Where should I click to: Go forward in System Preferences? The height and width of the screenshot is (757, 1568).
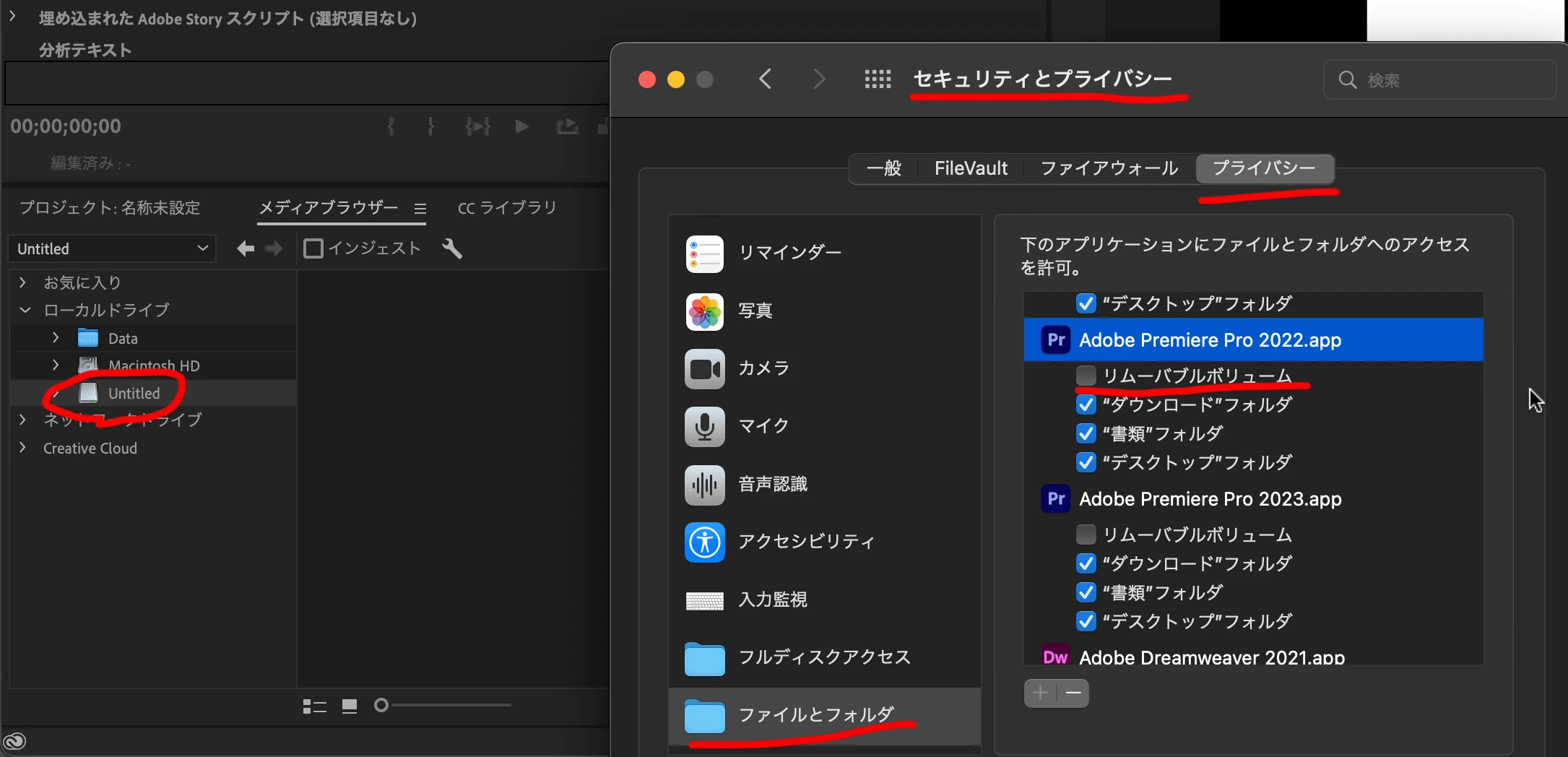(818, 79)
